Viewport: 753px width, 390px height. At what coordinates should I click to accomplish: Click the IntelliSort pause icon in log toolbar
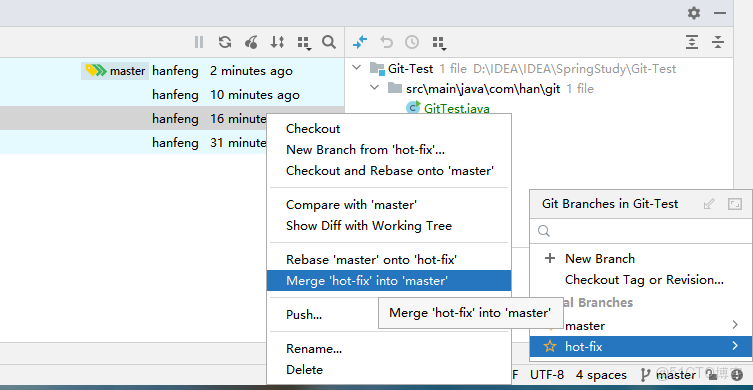coord(199,42)
